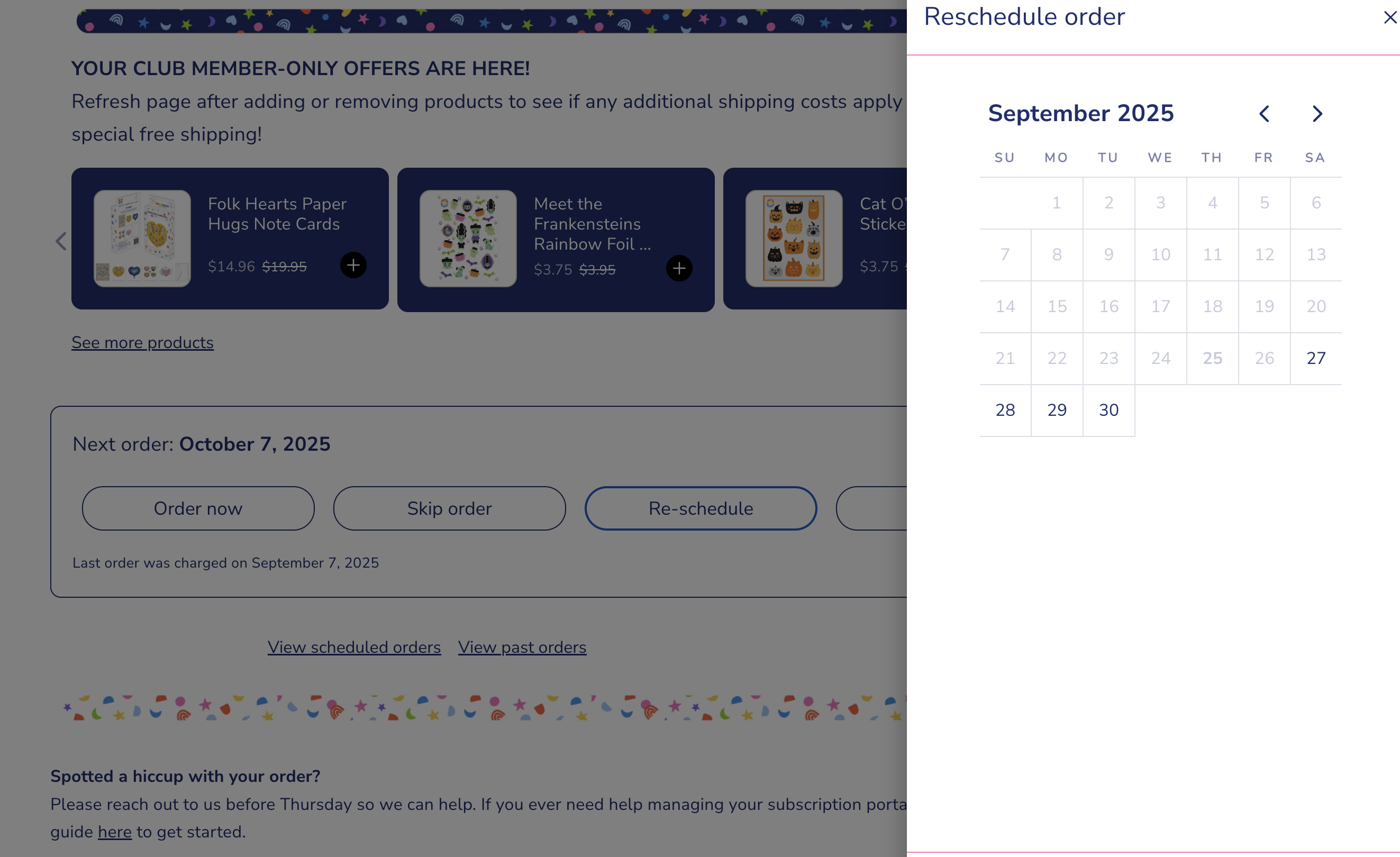Screen dimensions: 1400x857
Task: Select September 30 for the order
Action: pyautogui.click(x=1108, y=410)
